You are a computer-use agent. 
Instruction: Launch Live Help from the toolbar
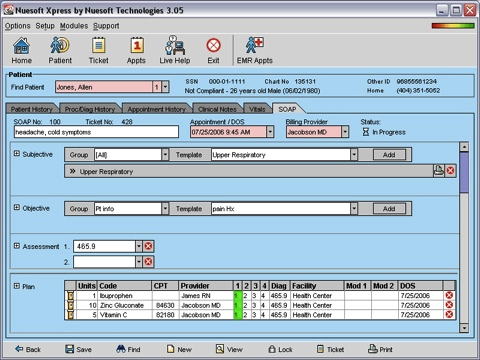(175, 50)
